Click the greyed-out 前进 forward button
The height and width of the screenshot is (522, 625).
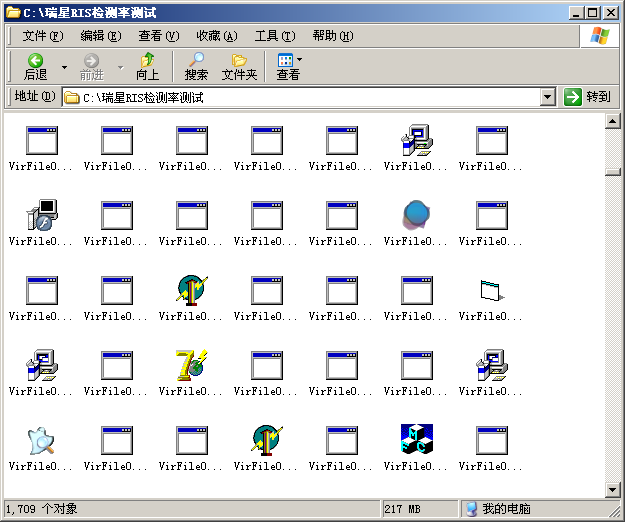point(92,67)
